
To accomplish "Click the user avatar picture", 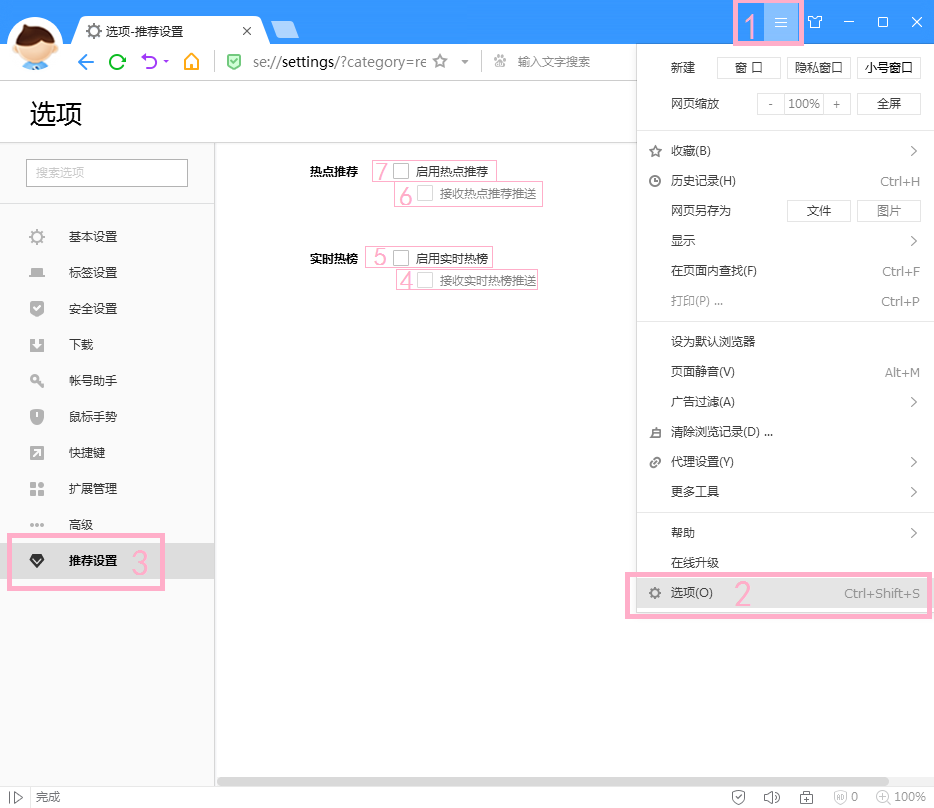I will [x=35, y=44].
